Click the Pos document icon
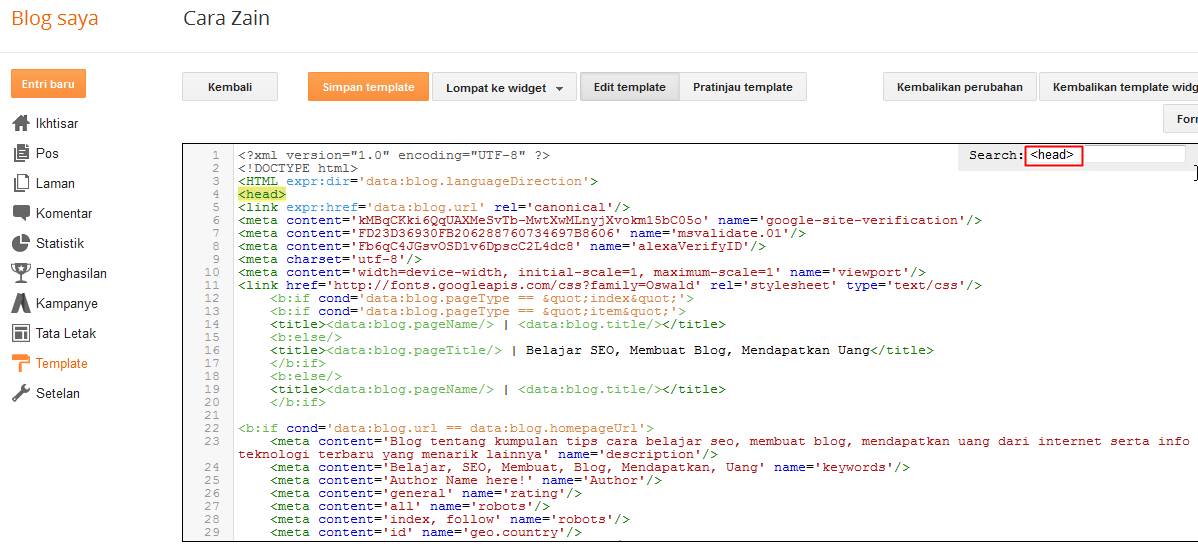This screenshot has width=1198, height=554. pos(20,153)
